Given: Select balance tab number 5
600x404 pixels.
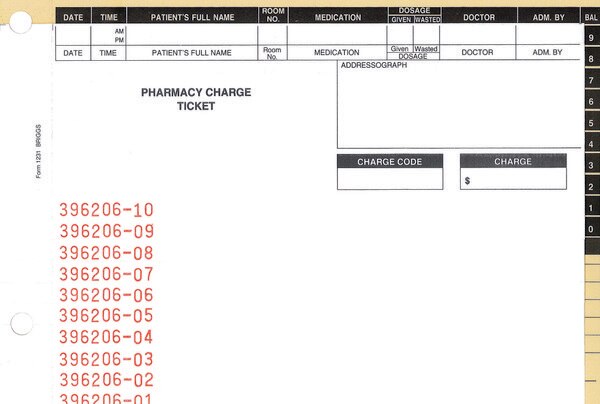Looking at the screenshot, I should [592, 123].
